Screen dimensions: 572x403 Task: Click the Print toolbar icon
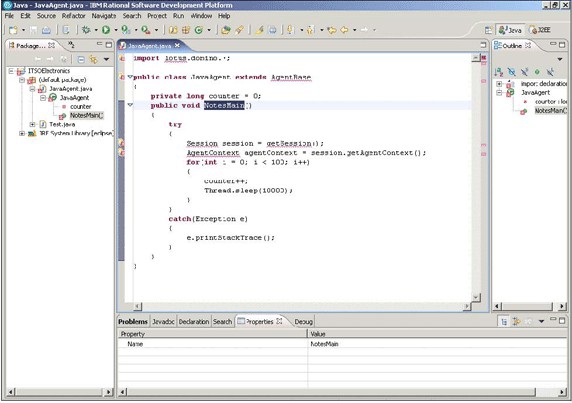coord(46,30)
